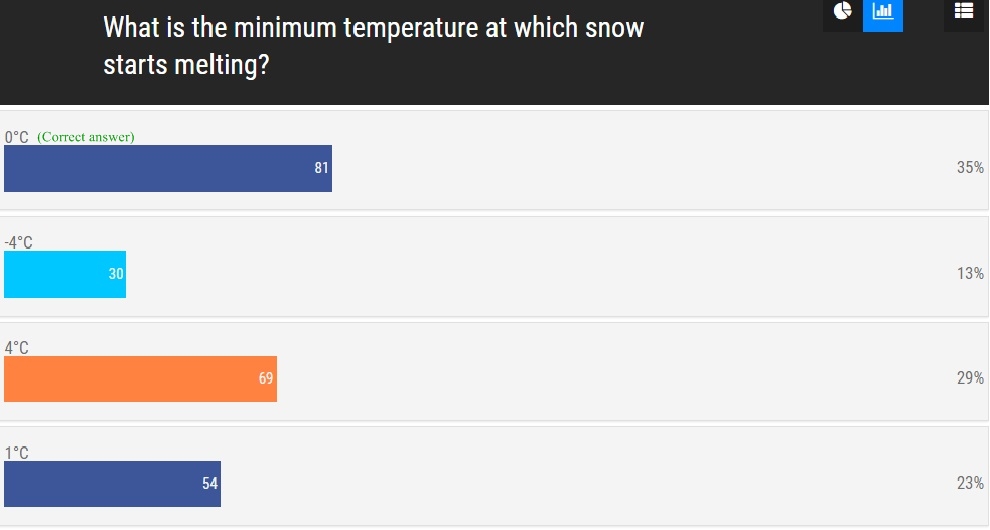
Task: Click the cyan -4°C bar
Action: click(65, 275)
